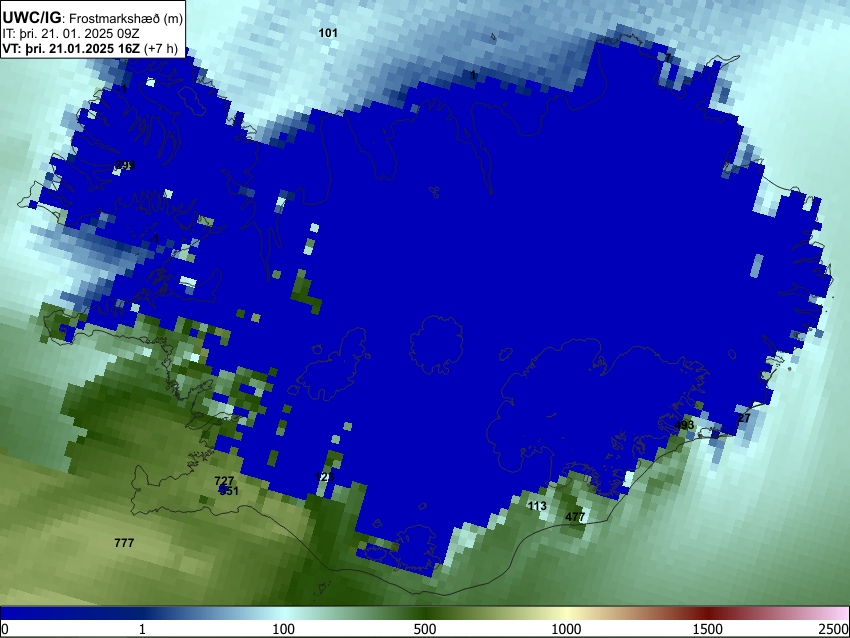Click the "100" label on the color scale

tap(284, 629)
